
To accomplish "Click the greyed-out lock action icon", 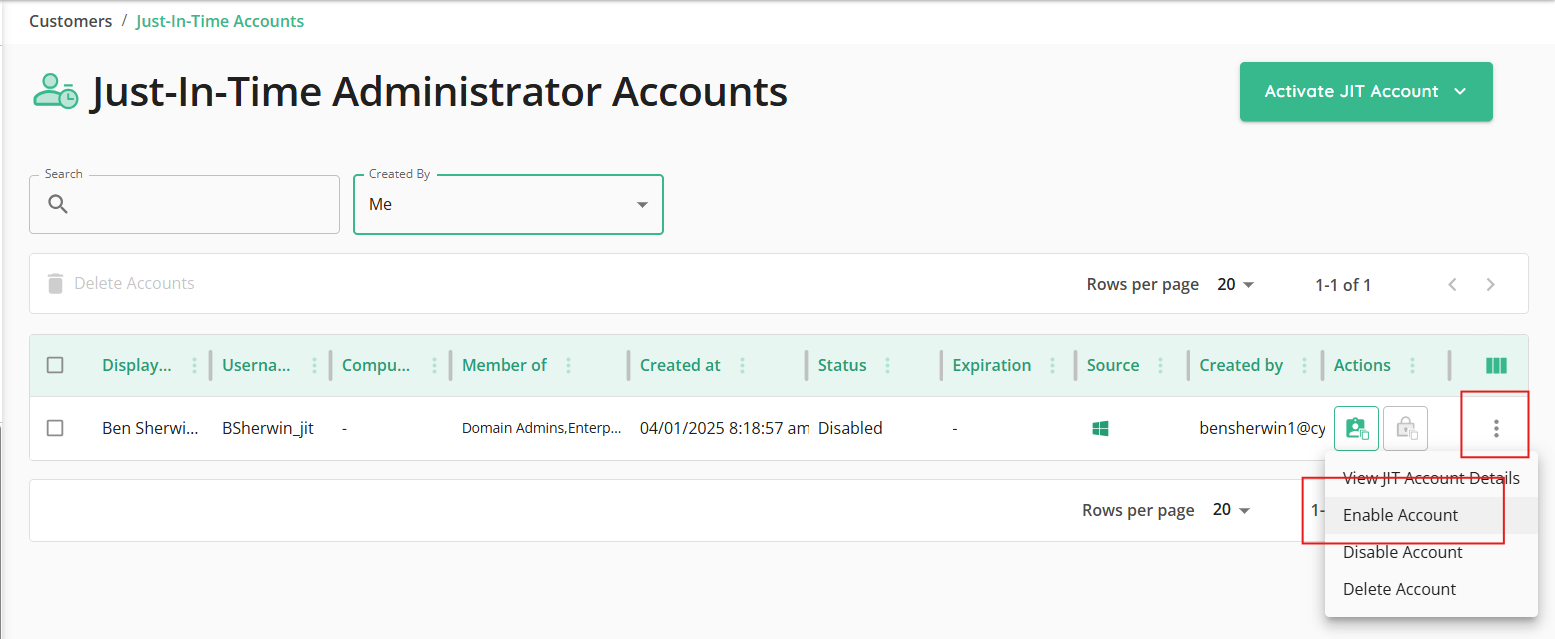I will (1405, 428).
